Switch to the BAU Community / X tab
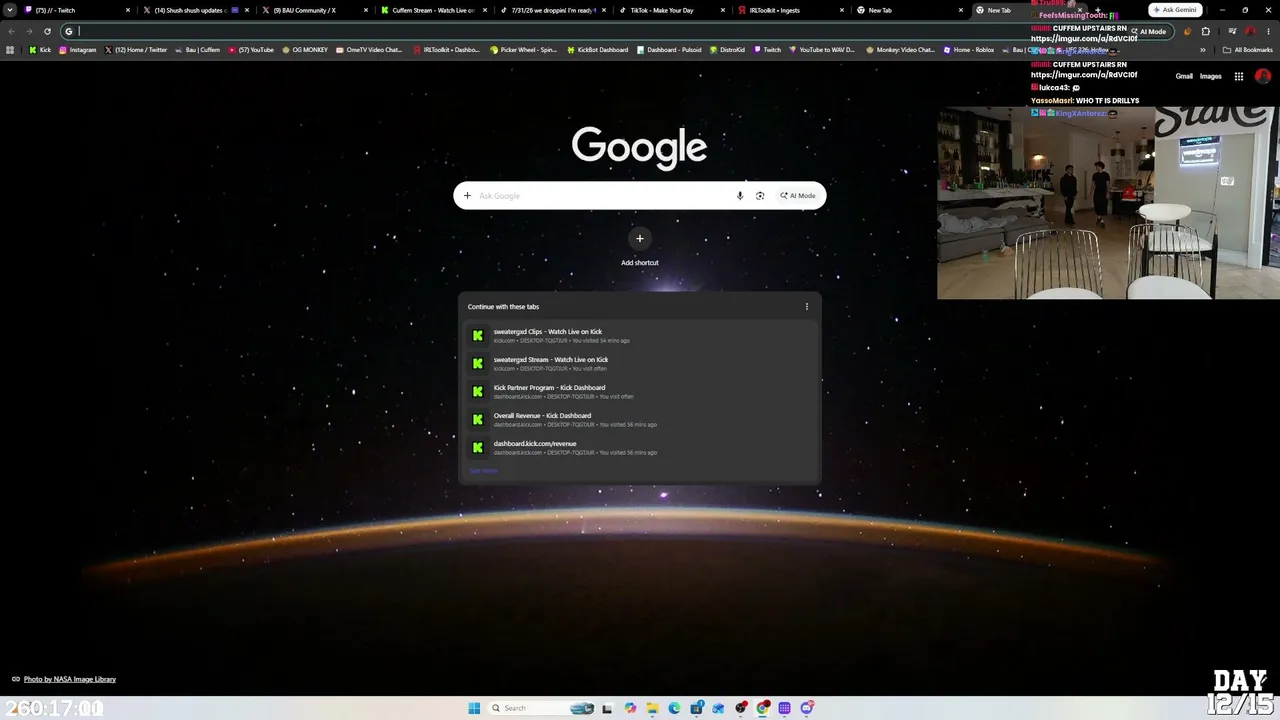 point(316,10)
